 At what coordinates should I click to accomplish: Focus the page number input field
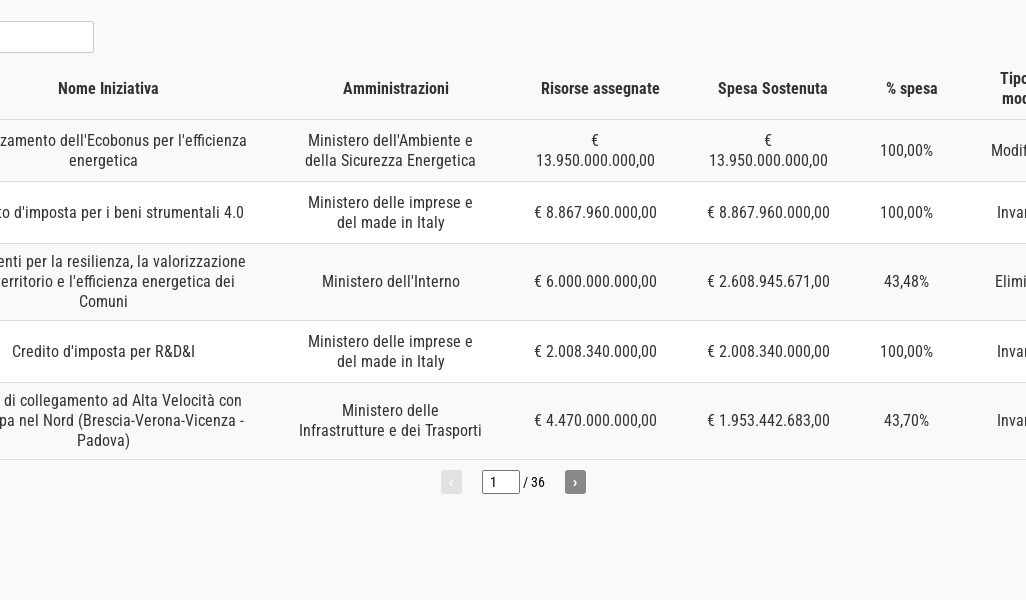tap(500, 482)
